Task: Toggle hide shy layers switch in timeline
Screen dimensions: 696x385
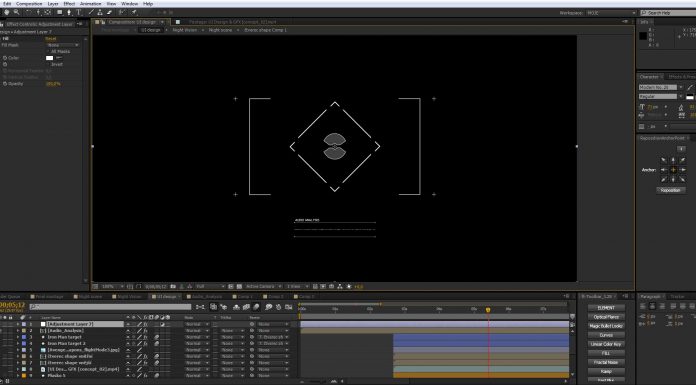Action: 236,307
